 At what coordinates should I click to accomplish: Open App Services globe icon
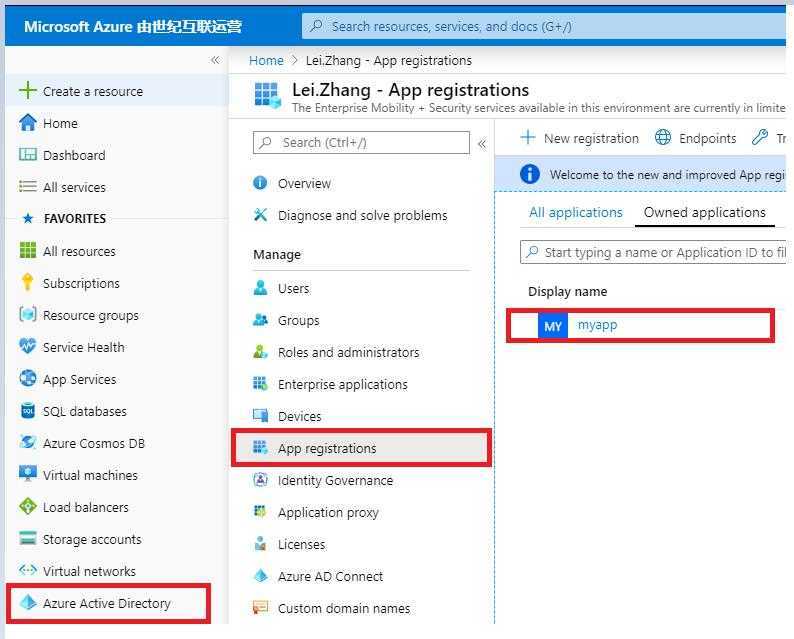click(27, 378)
